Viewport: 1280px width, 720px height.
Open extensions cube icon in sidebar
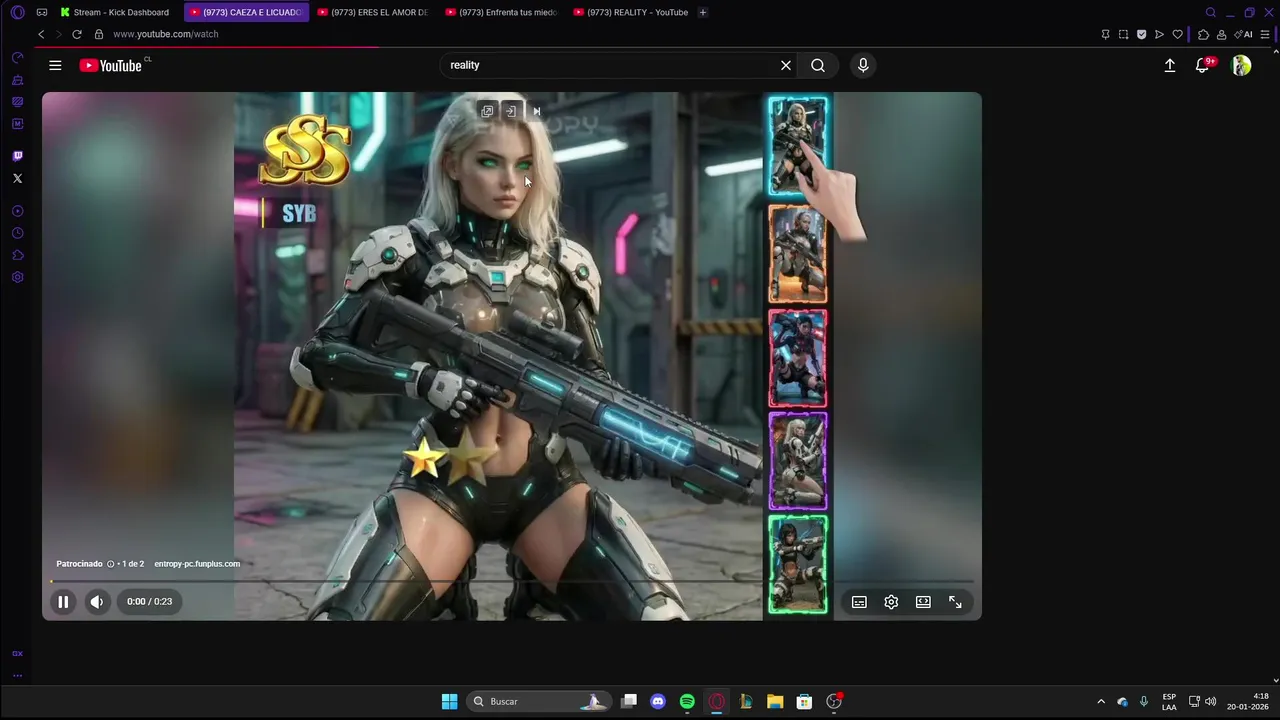coord(17,255)
